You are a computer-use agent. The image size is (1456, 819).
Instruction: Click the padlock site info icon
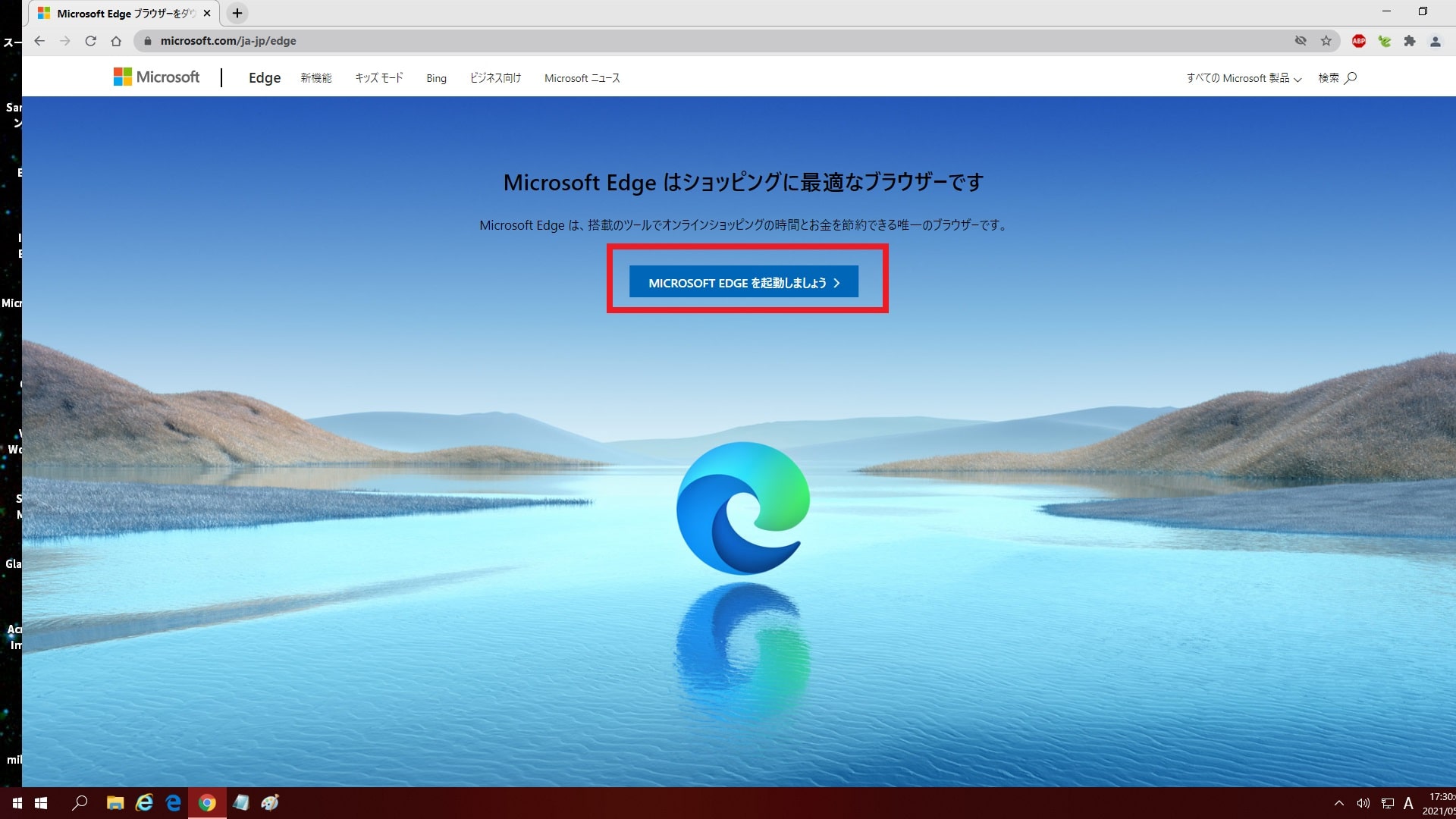148,41
